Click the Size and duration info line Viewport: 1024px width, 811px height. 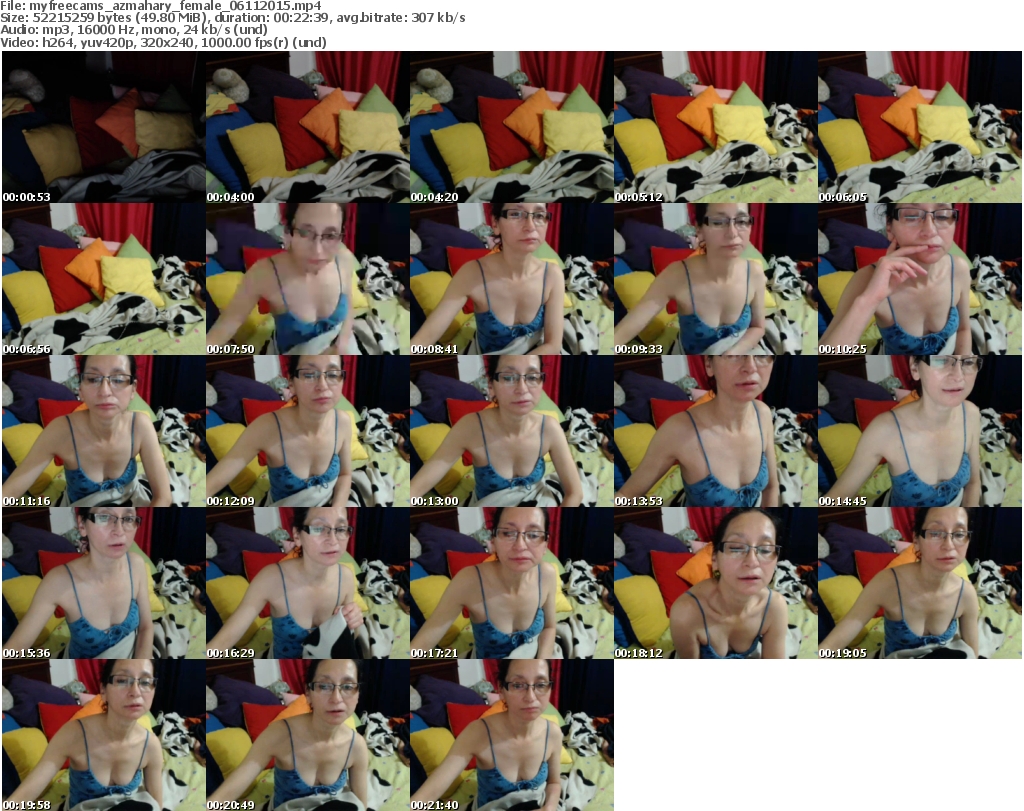tap(233, 18)
